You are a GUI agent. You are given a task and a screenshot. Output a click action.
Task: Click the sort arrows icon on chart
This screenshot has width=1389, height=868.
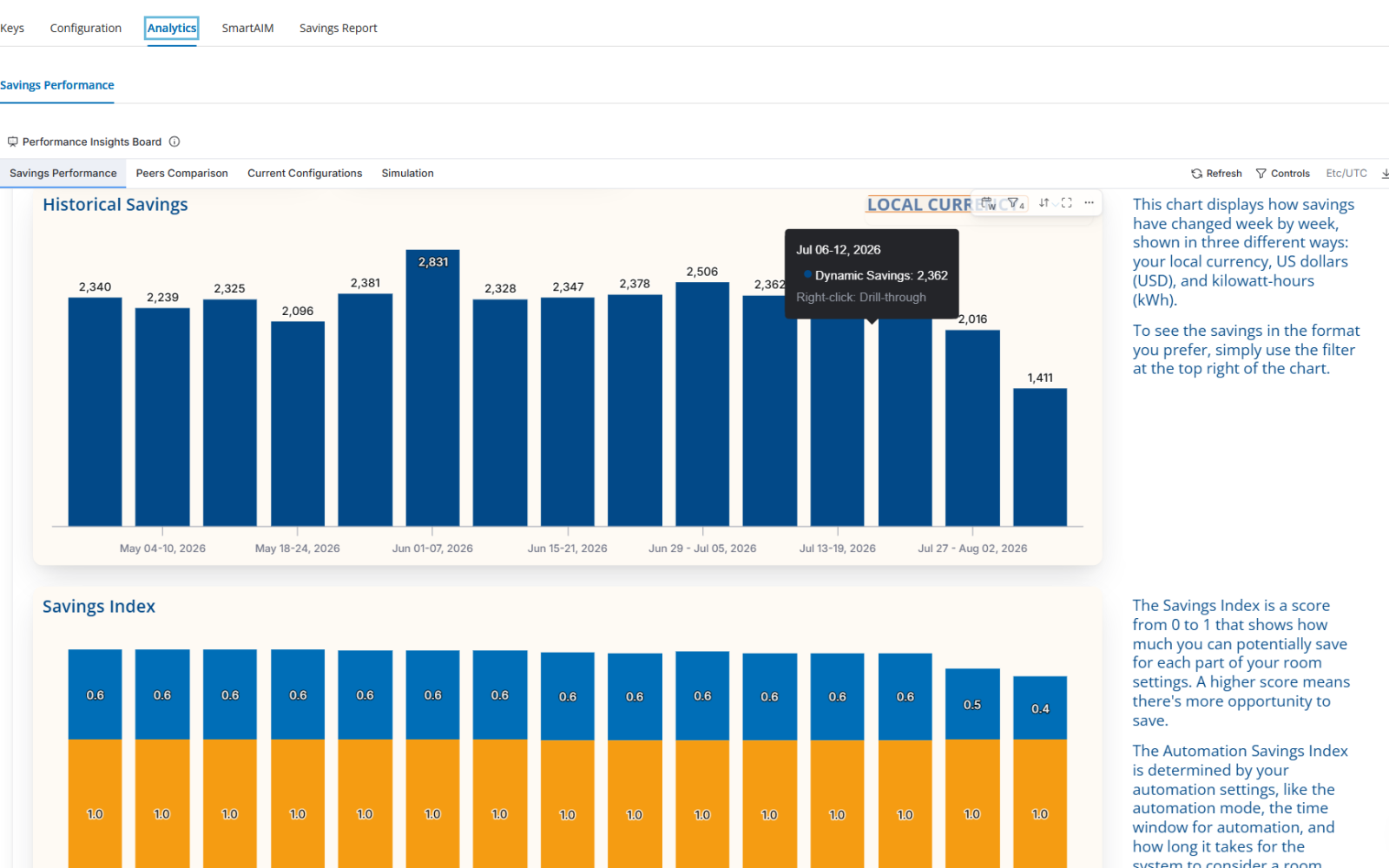[1043, 202]
